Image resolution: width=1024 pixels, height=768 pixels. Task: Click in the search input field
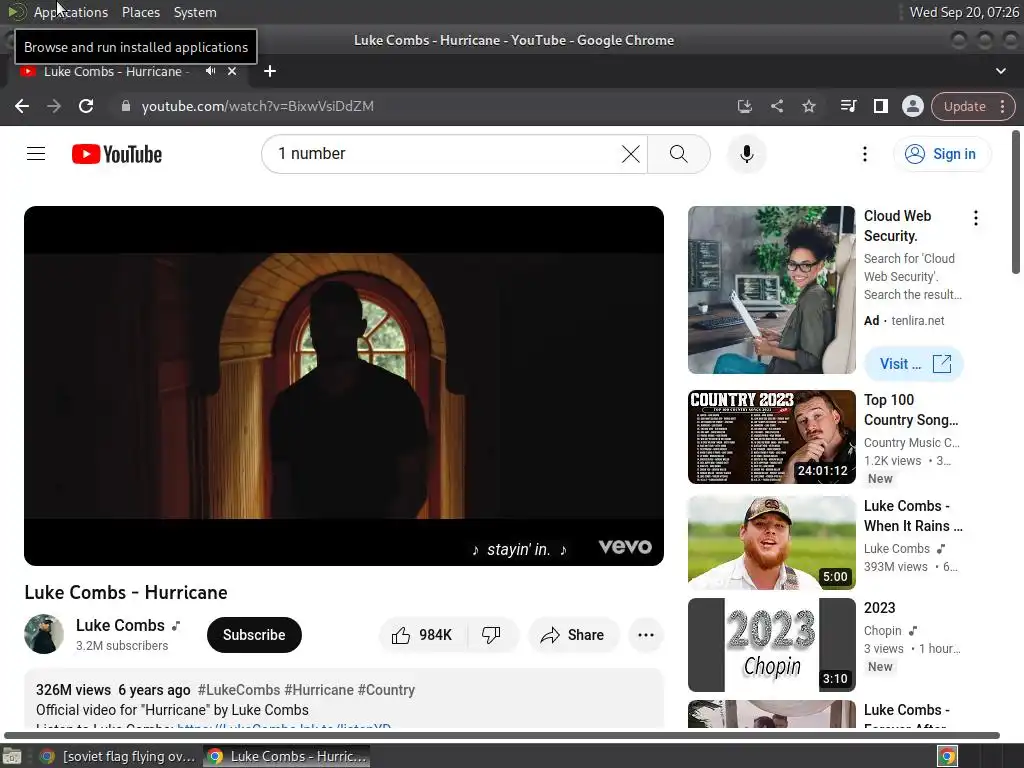click(x=444, y=154)
